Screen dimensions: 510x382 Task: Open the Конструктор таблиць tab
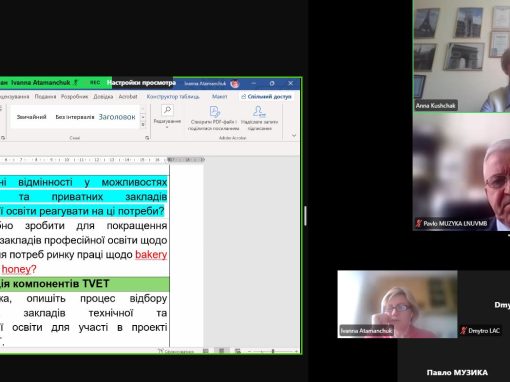tap(173, 97)
